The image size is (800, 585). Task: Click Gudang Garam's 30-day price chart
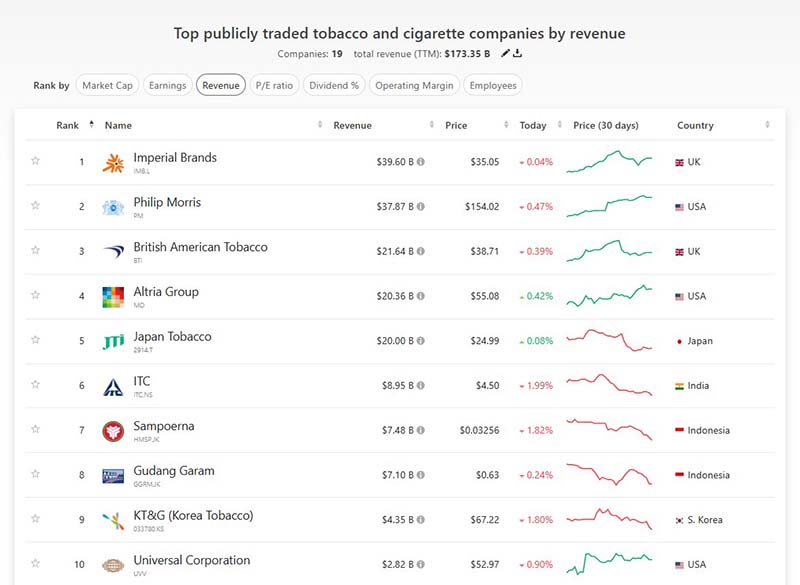609,475
